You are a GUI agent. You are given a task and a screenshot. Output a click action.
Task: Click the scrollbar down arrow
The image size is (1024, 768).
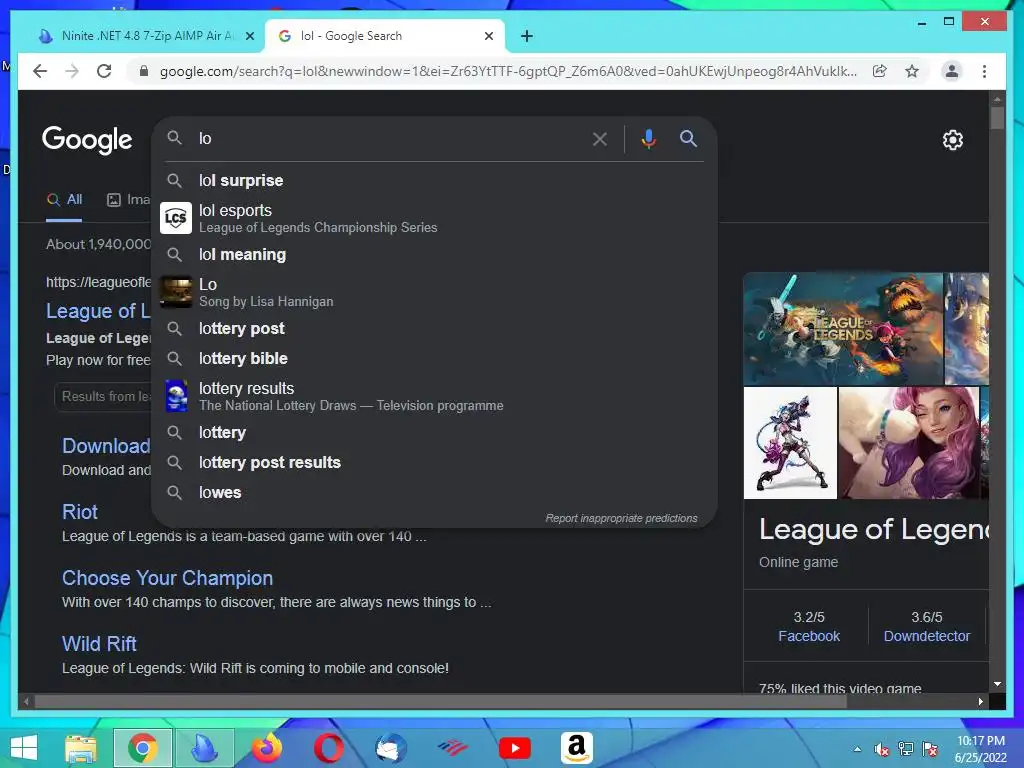pos(997,684)
